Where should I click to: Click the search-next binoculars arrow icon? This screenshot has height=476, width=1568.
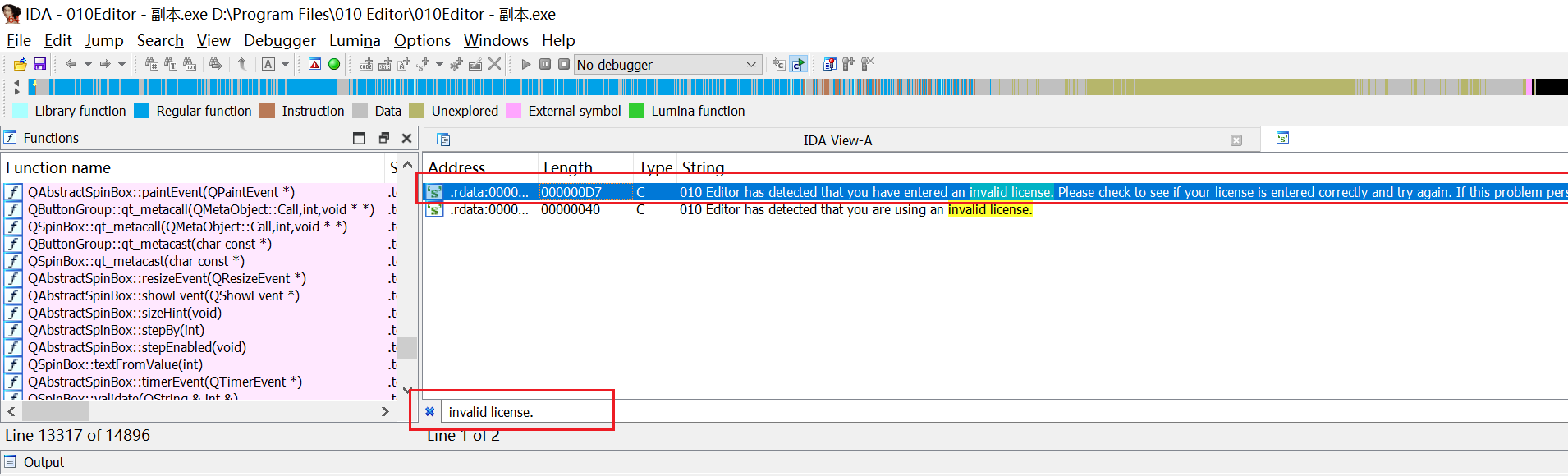(x=215, y=64)
